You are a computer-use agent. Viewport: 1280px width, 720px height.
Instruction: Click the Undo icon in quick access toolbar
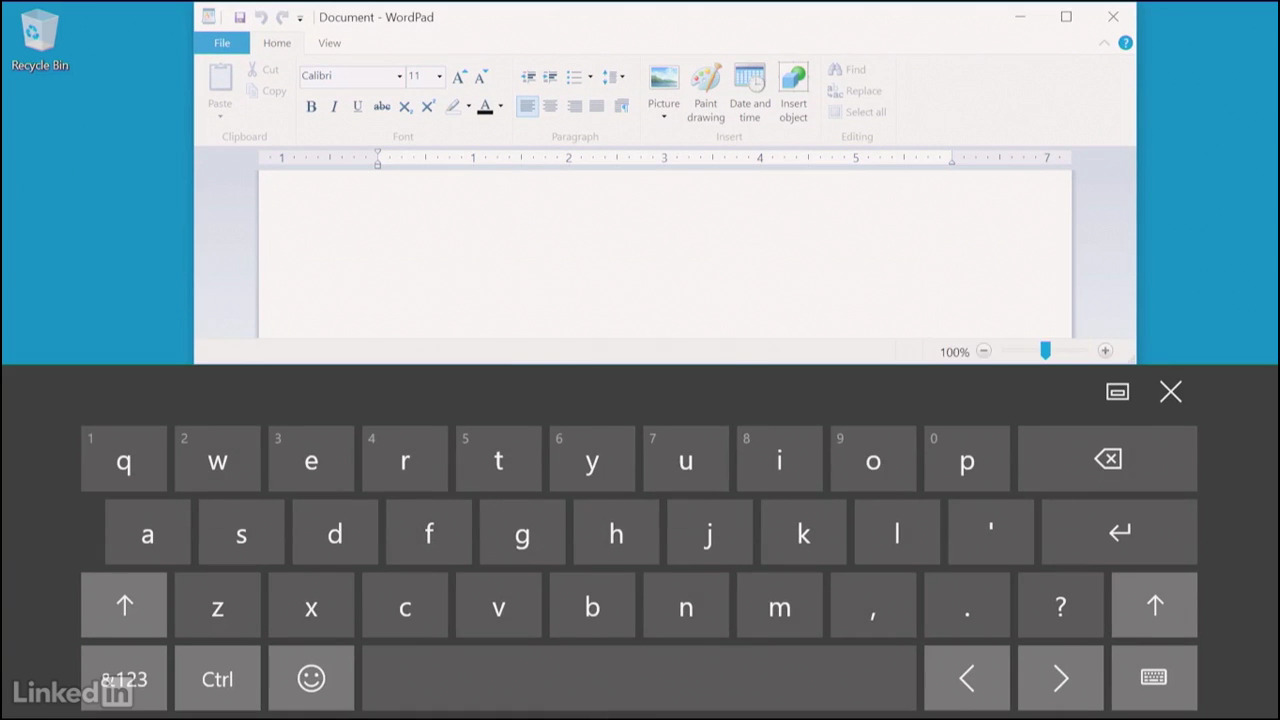pyautogui.click(x=261, y=17)
